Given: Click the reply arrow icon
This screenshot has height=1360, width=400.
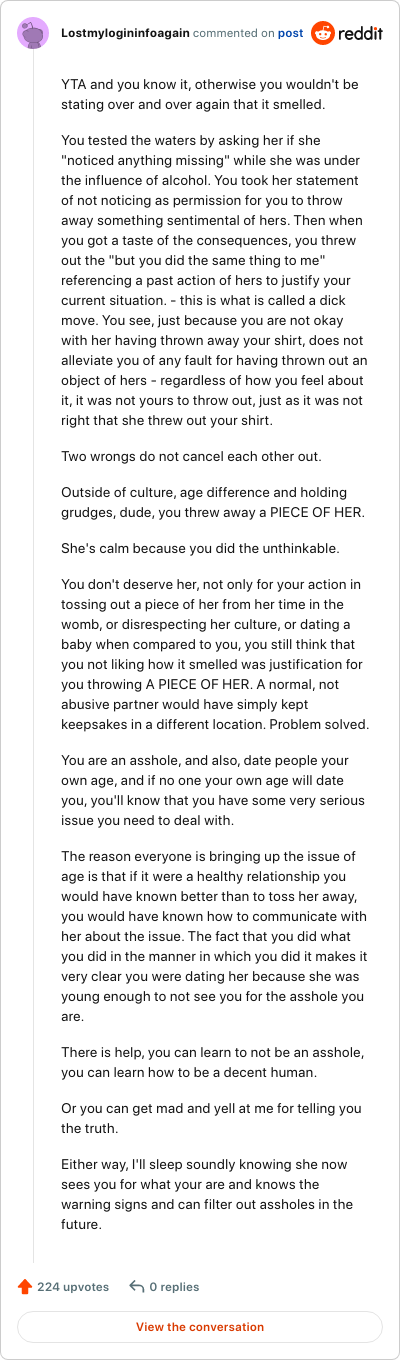Looking at the screenshot, I should click(x=137, y=1287).
